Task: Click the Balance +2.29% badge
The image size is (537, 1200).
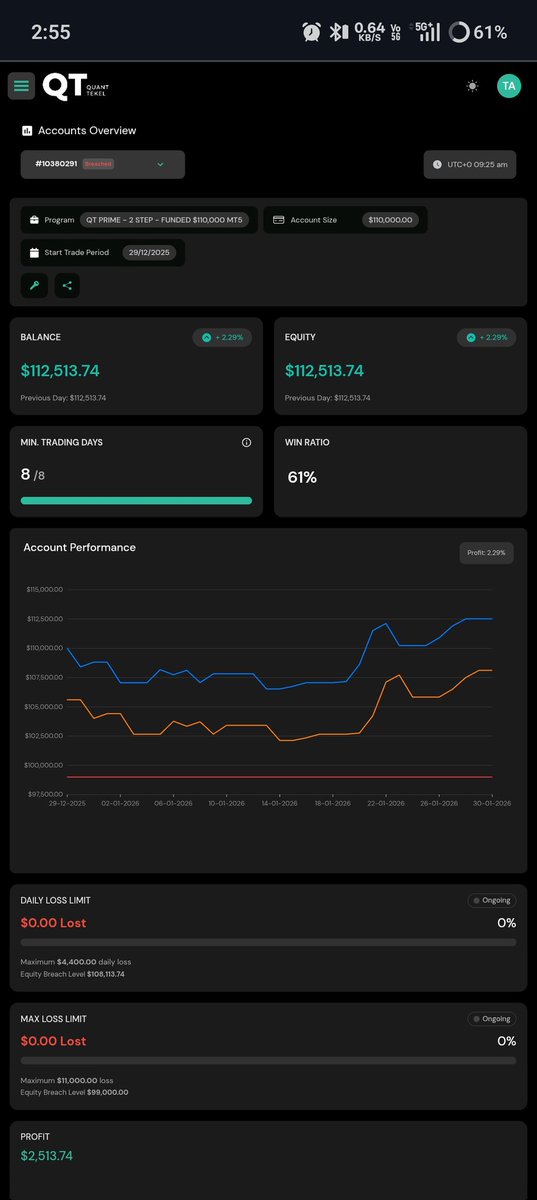Action: click(222, 338)
